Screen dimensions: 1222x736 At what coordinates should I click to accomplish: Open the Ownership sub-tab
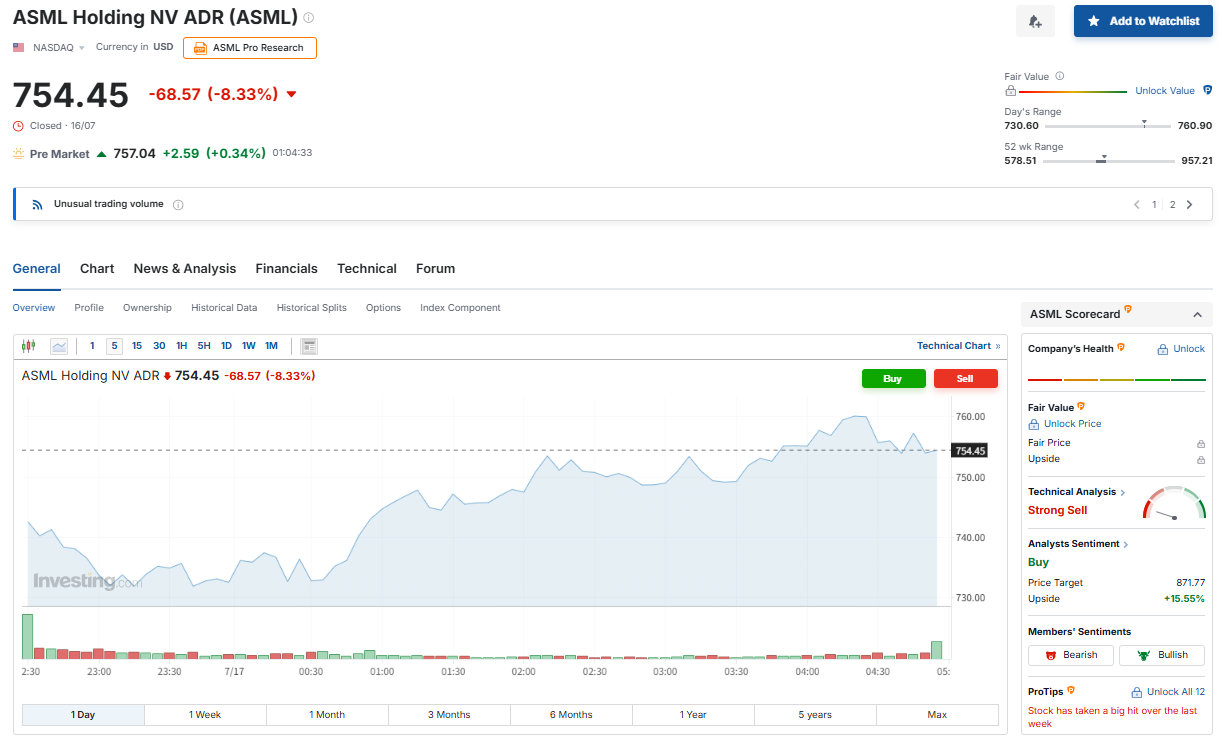[147, 308]
